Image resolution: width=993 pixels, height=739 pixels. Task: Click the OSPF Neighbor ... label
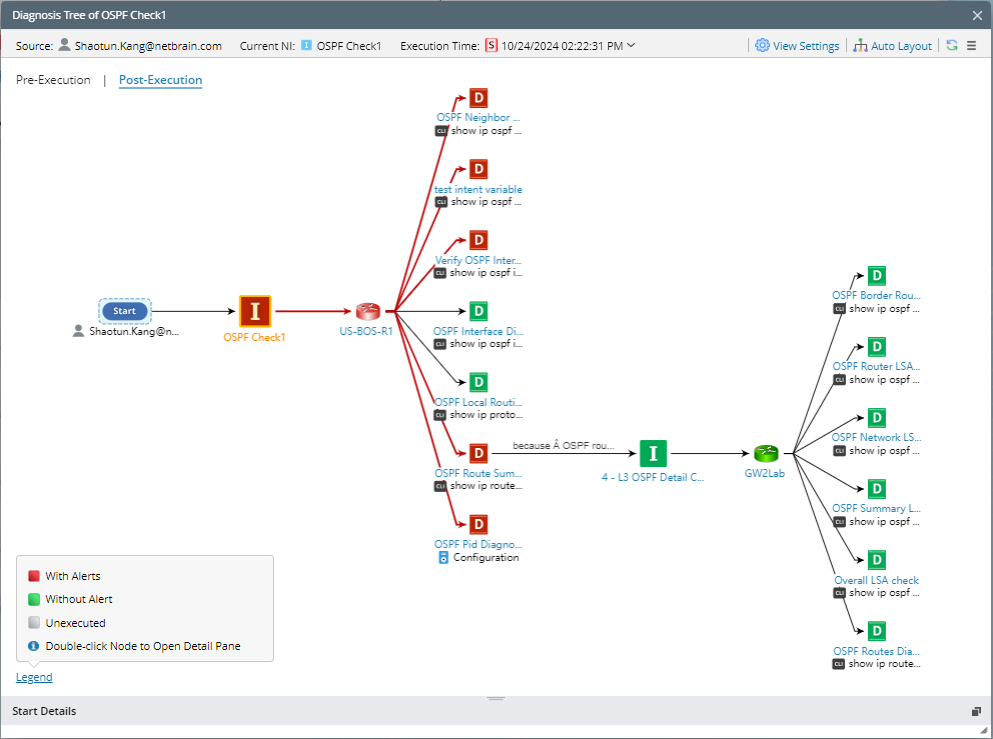[x=478, y=117]
